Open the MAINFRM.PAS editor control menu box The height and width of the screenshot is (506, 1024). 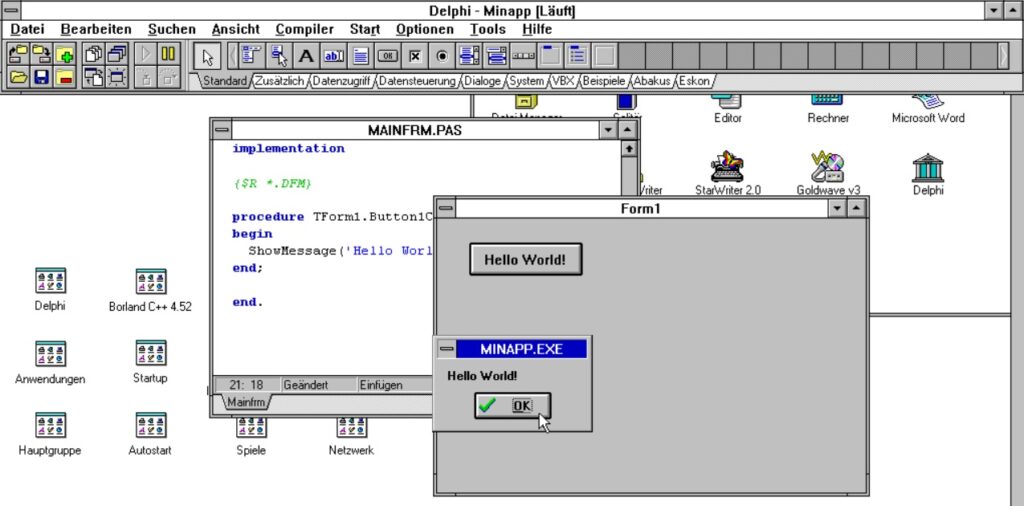222,130
